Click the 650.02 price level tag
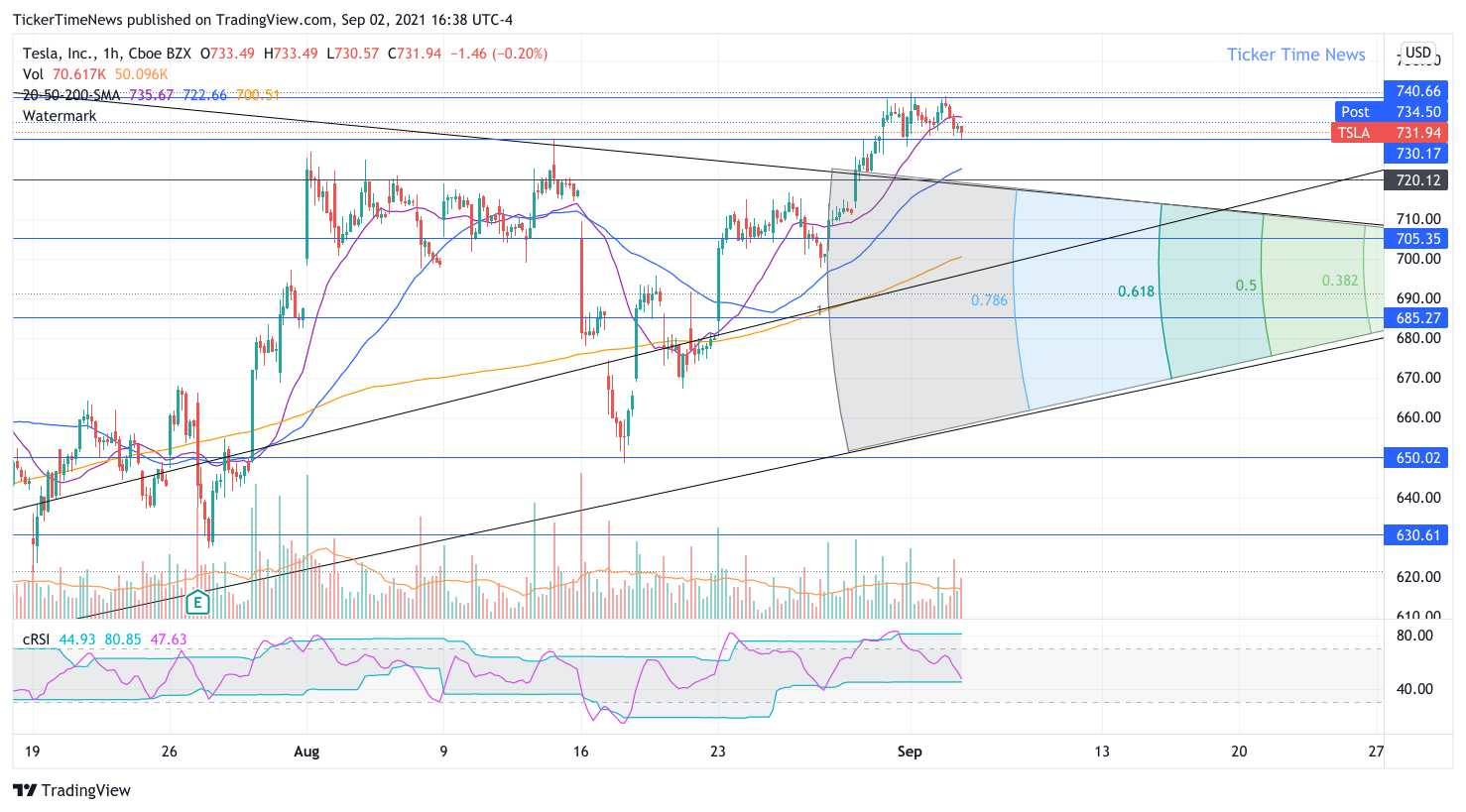This screenshot has height=812, width=1466. click(x=1416, y=457)
